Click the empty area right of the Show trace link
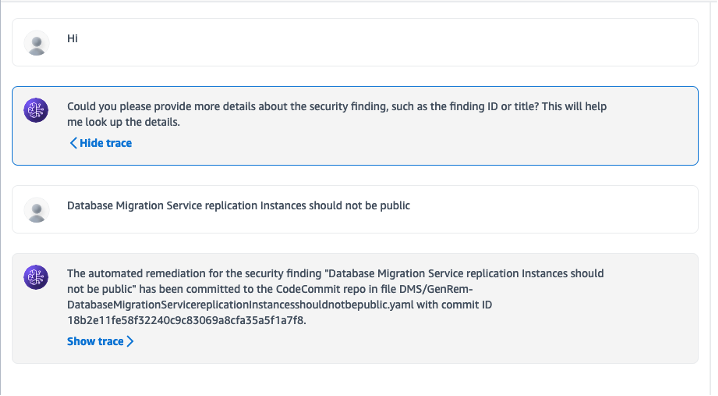The image size is (718, 396). click(412, 342)
